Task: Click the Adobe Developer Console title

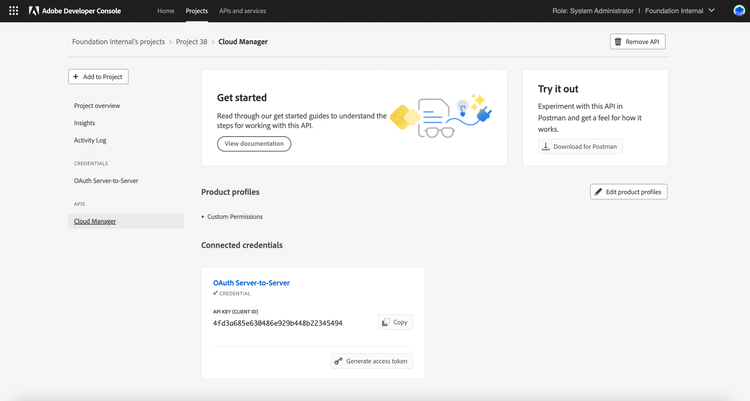Action: pyautogui.click(x=81, y=11)
